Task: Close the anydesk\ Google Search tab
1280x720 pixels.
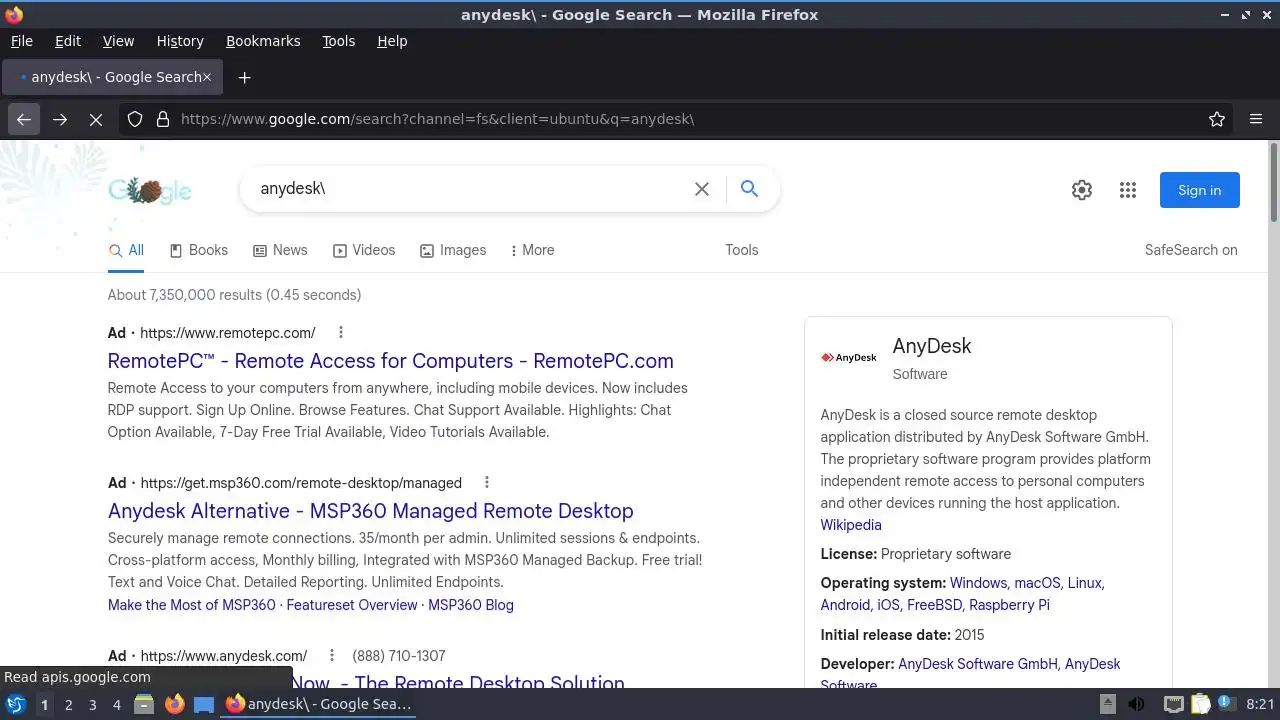Action: click(x=207, y=77)
